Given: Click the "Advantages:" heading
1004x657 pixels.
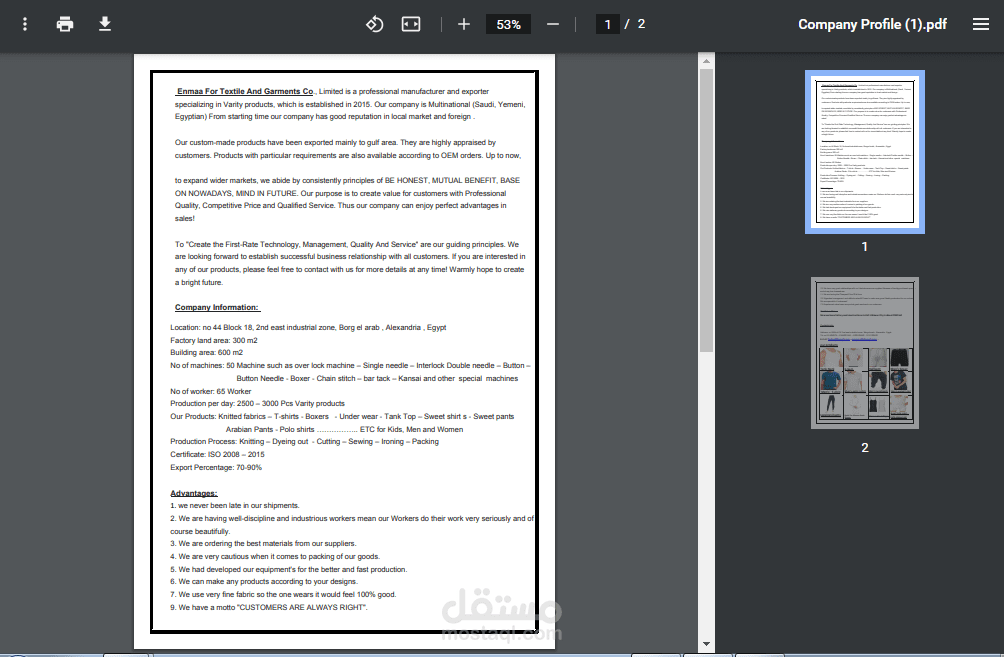Looking at the screenshot, I should click(194, 493).
